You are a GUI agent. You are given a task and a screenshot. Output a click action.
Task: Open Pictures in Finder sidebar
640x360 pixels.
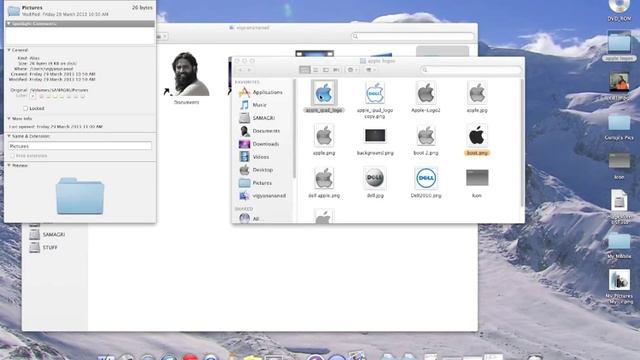pyautogui.click(x=256, y=183)
